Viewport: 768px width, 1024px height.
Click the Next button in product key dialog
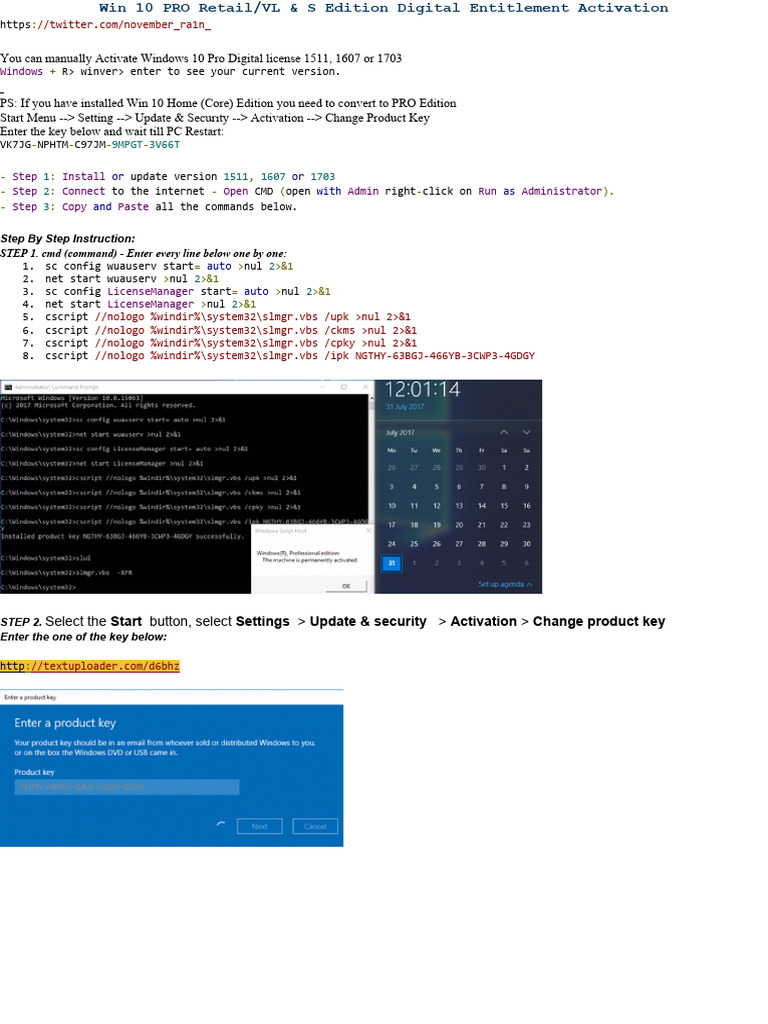pyautogui.click(x=259, y=826)
